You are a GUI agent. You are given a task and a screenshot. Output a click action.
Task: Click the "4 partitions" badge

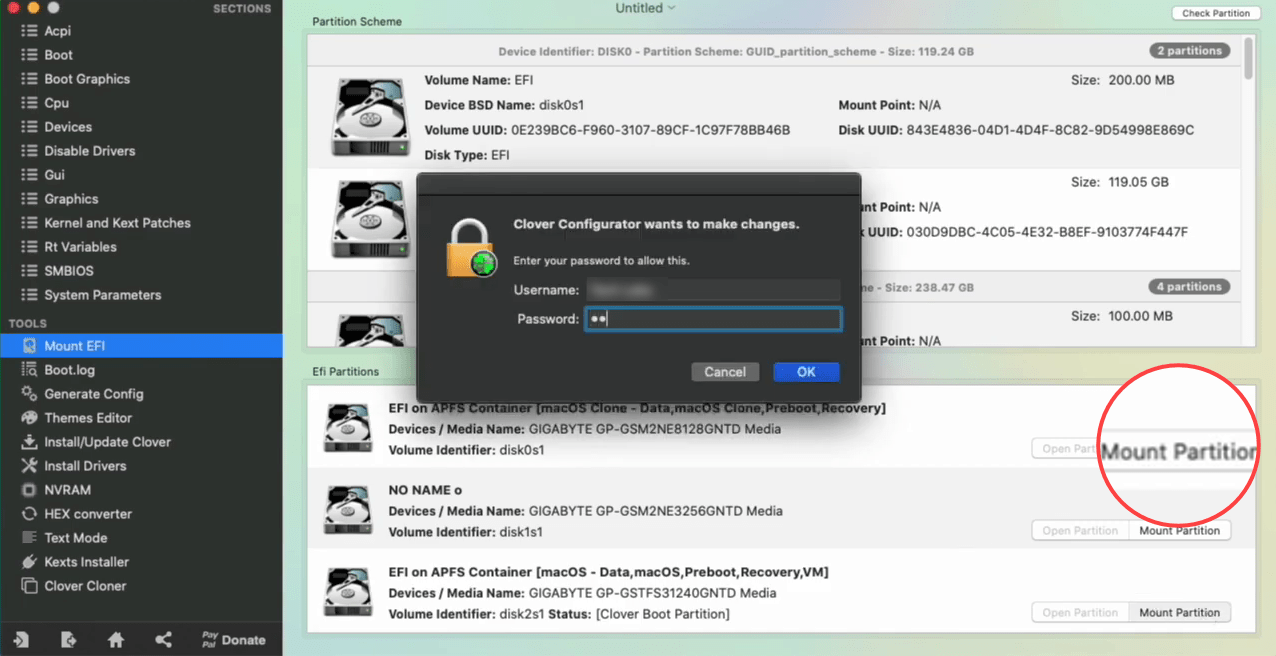1190,287
